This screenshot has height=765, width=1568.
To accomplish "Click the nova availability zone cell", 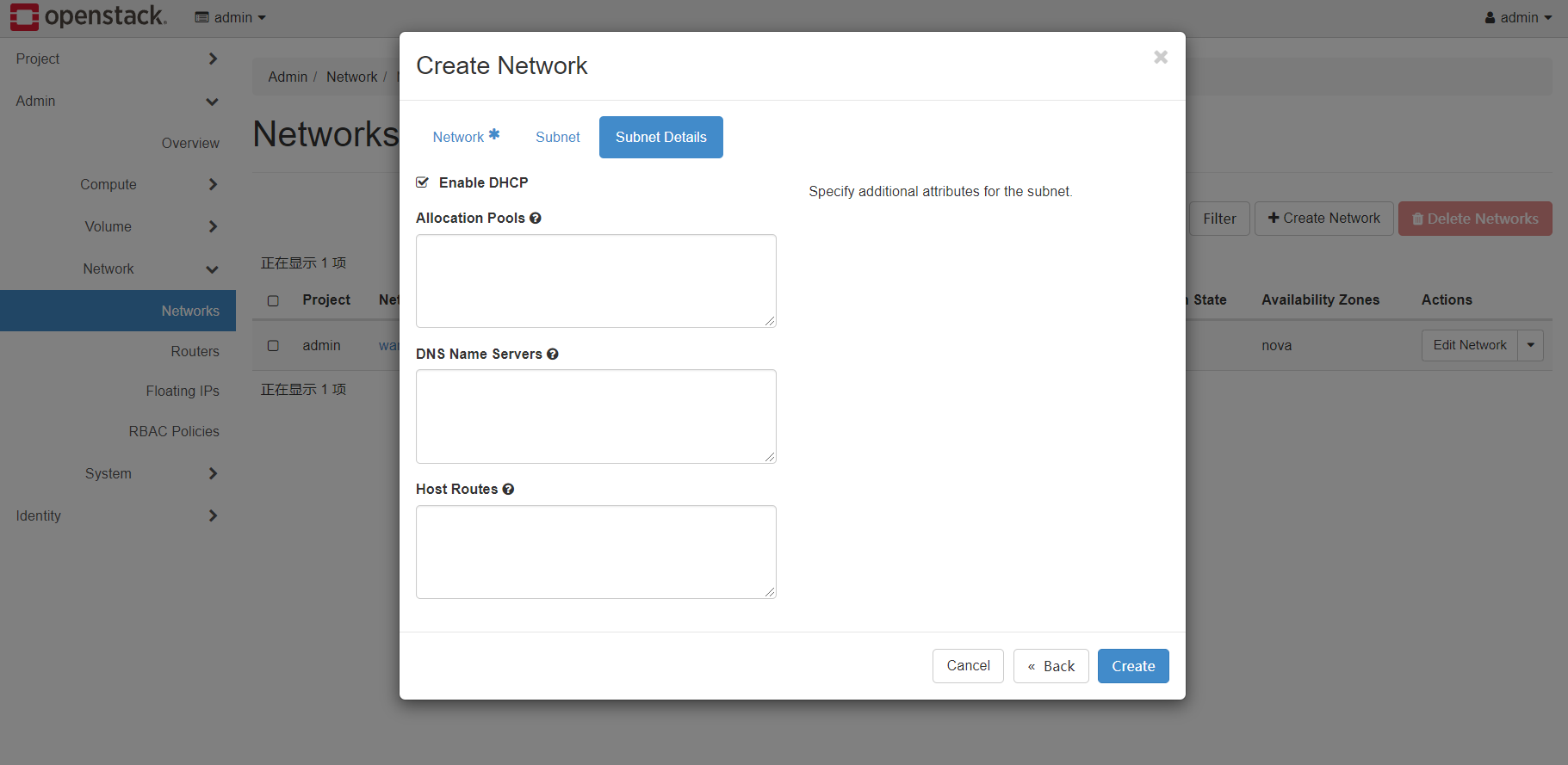I will click(x=1276, y=345).
